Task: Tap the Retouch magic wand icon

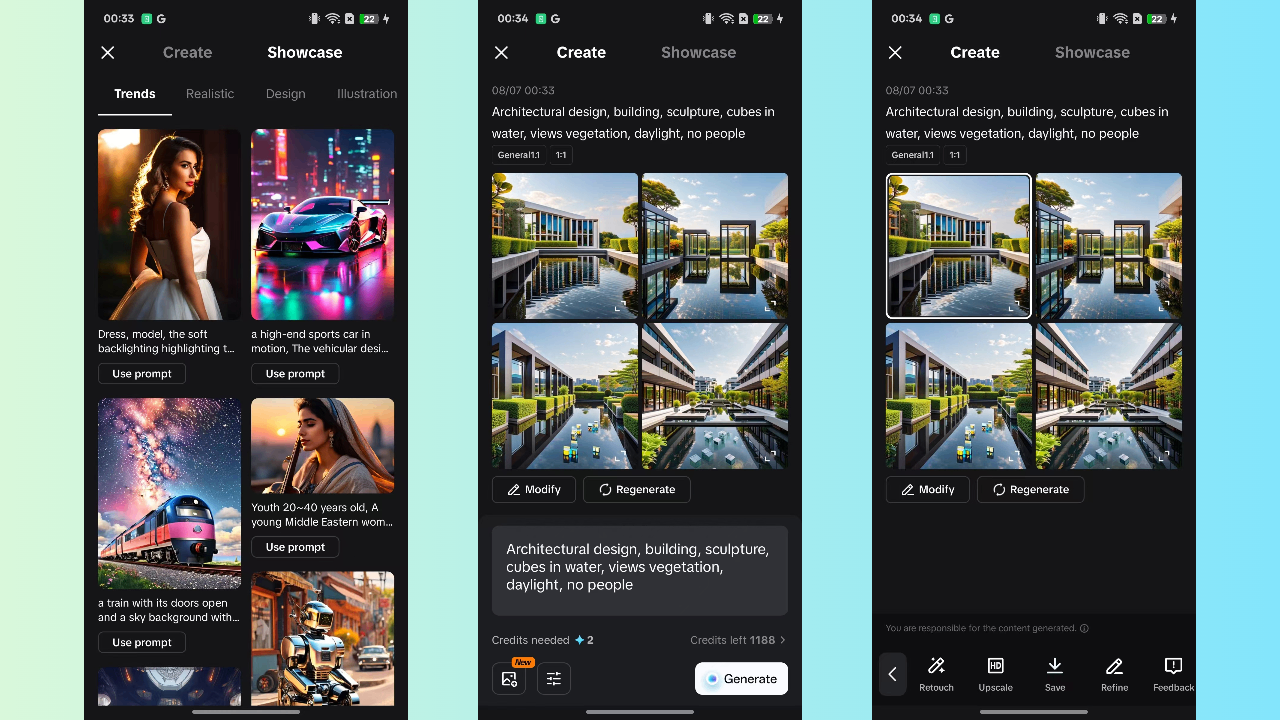Action: (936, 667)
